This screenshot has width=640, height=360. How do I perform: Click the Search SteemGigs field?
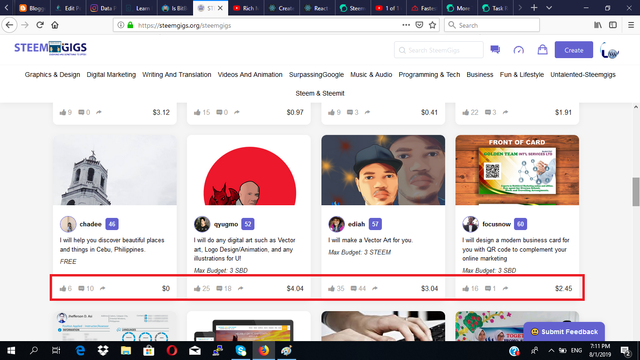coord(438,50)
